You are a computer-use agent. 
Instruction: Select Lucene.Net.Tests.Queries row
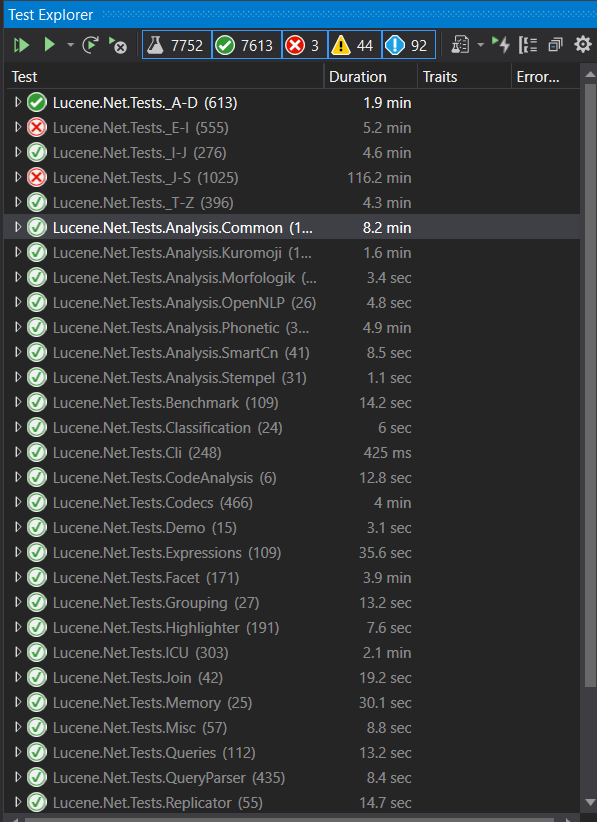pyautogui.click(x=292, y=752)
